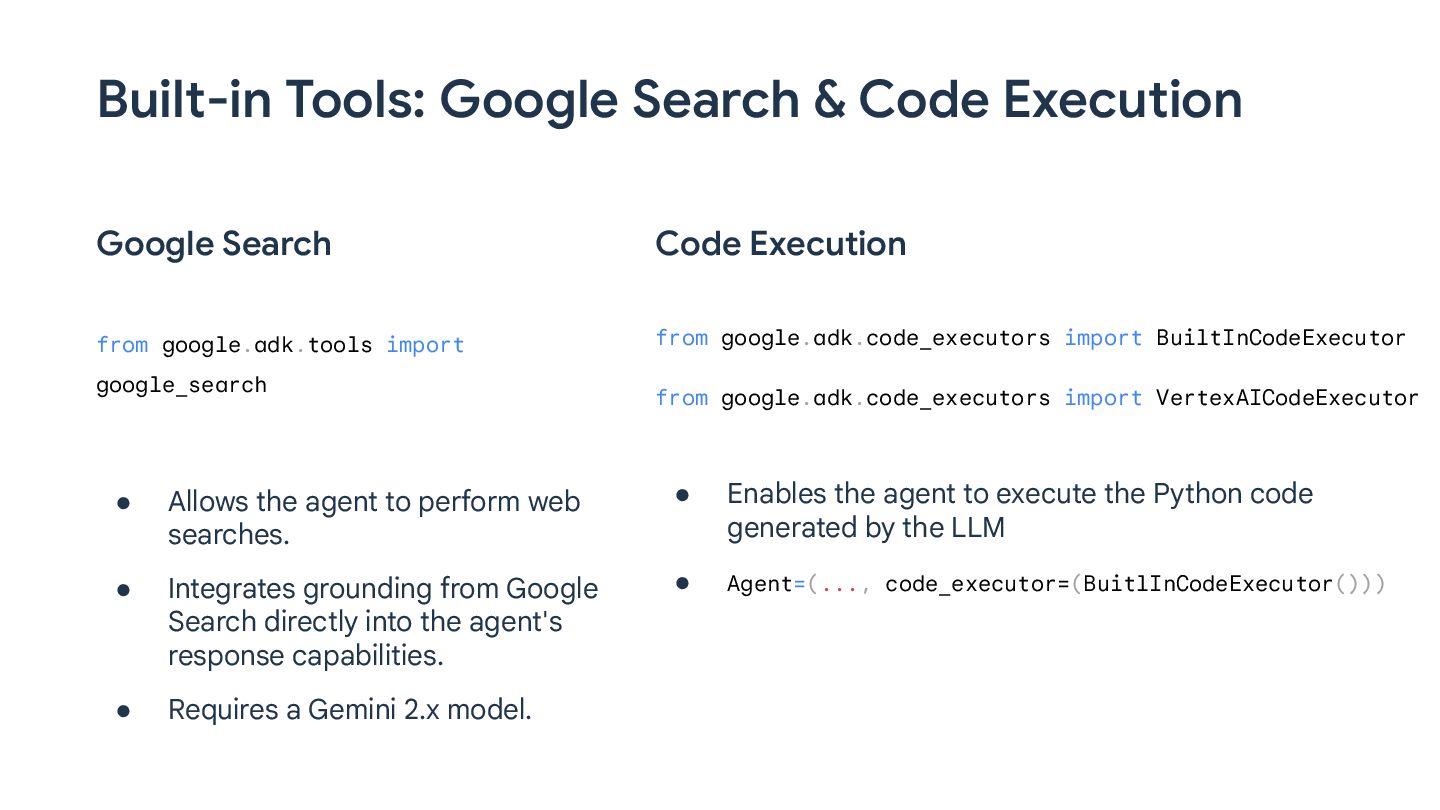Click VertexAICodeExecutor in the second import line
The height and width of the screenshot is (810, 1440).
coord(1286,398)
